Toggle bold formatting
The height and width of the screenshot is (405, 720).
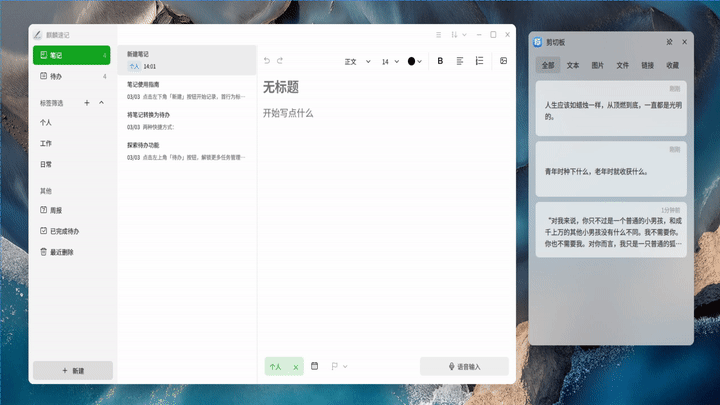coord(440,61)
